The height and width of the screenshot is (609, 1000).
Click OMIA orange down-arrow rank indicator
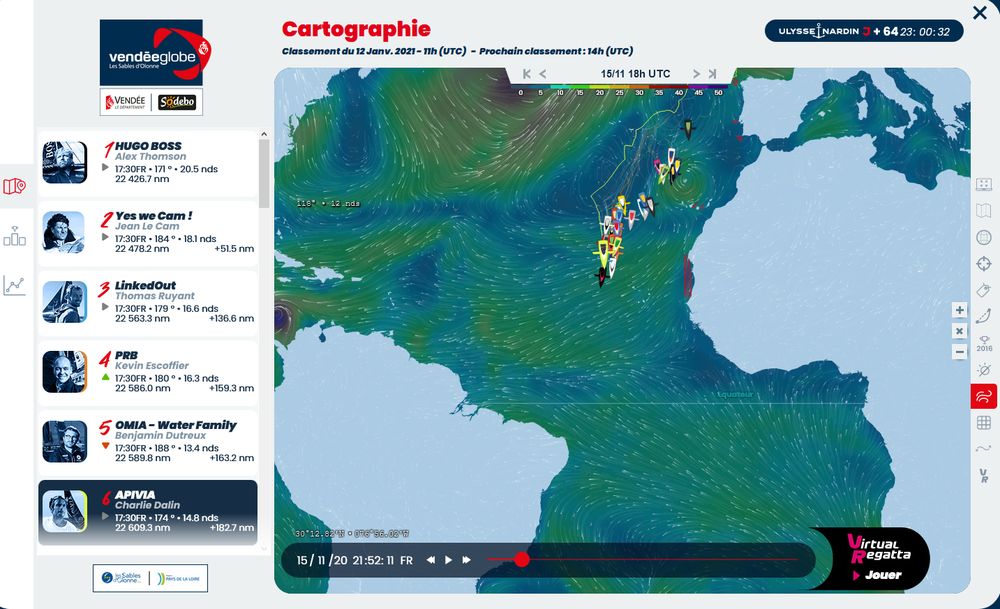tap(106, 446)
